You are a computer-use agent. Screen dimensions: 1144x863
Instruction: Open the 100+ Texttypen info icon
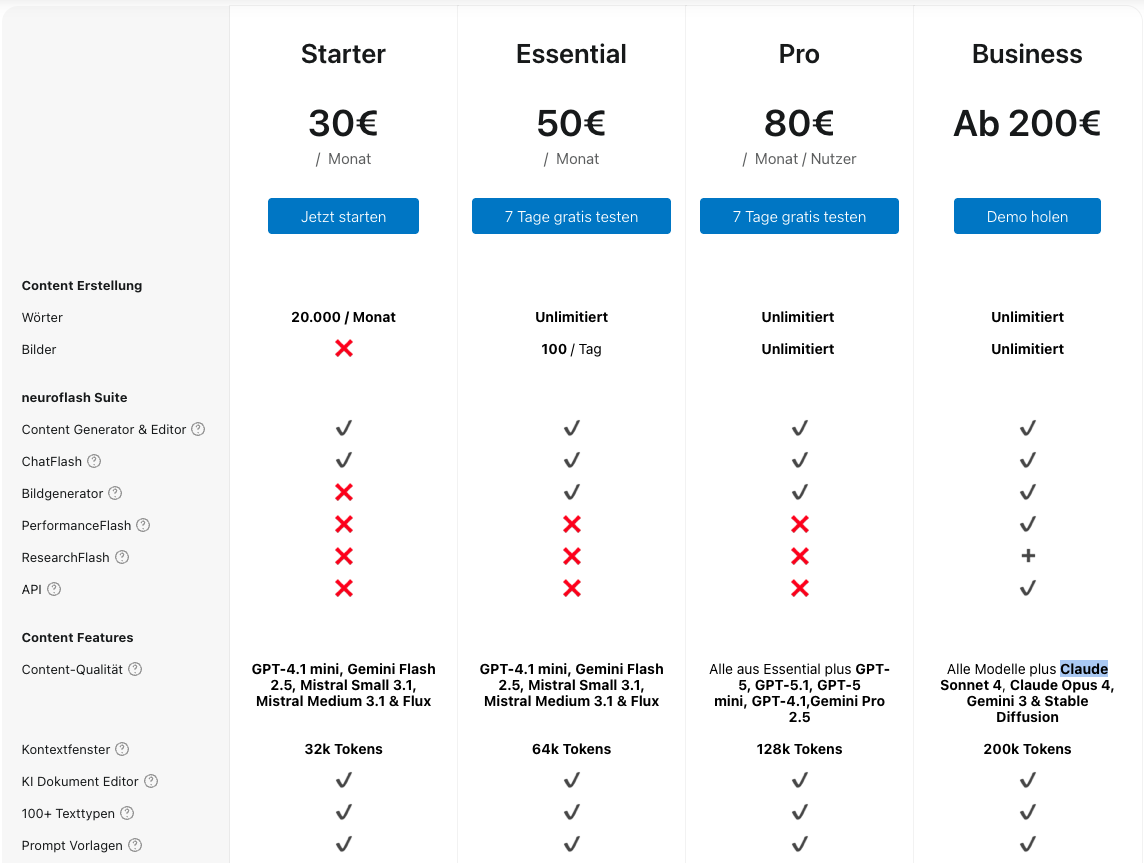click(127, 813)
